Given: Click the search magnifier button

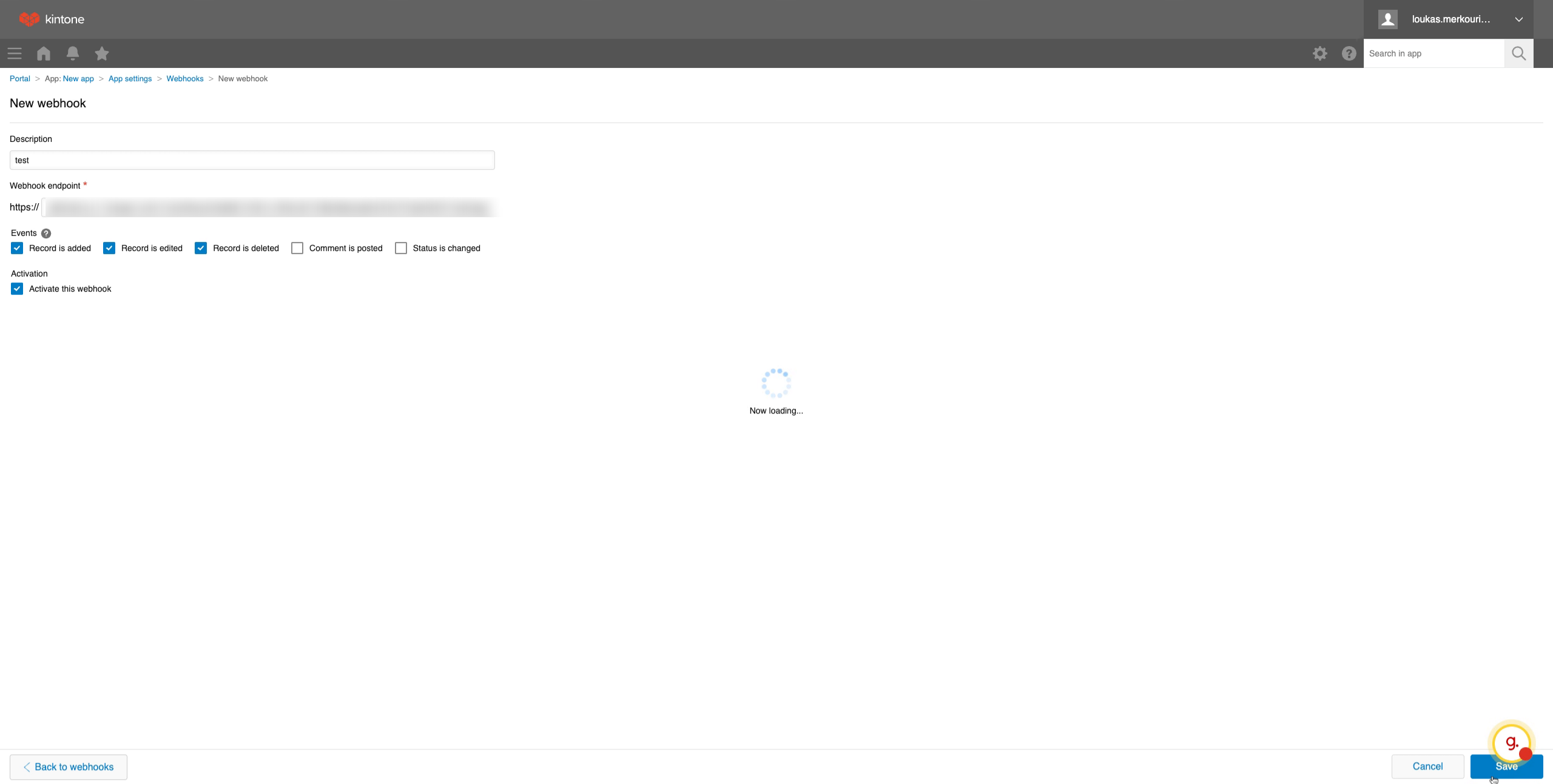Looking at the screenshot, I should tap(1519, 53).
